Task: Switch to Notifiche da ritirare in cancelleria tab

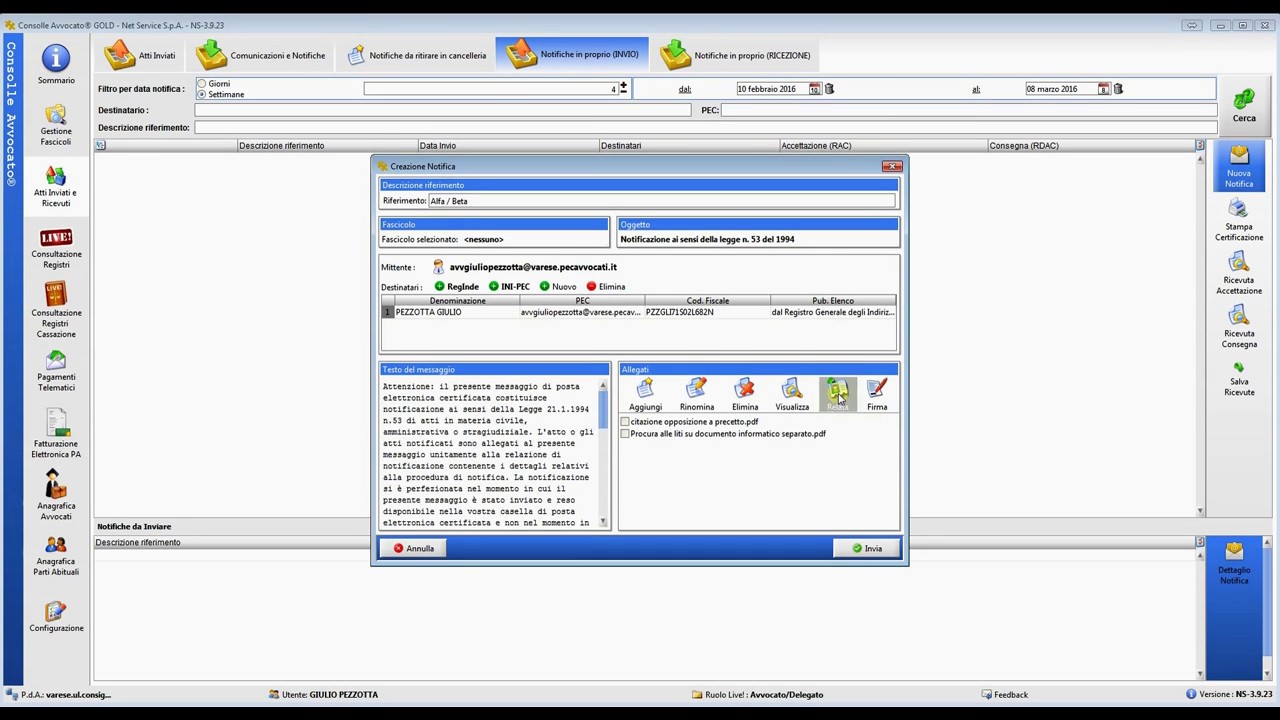Action: coord(416,55)
